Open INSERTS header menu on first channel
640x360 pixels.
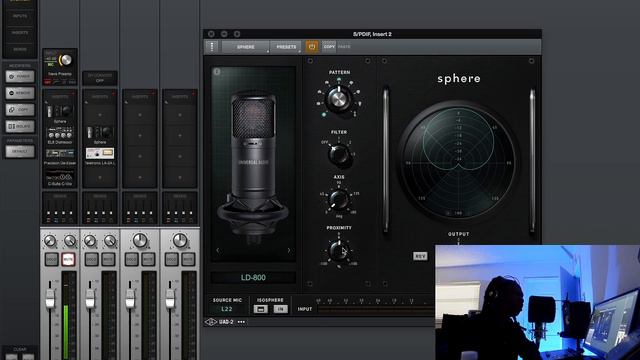(60, 97)
